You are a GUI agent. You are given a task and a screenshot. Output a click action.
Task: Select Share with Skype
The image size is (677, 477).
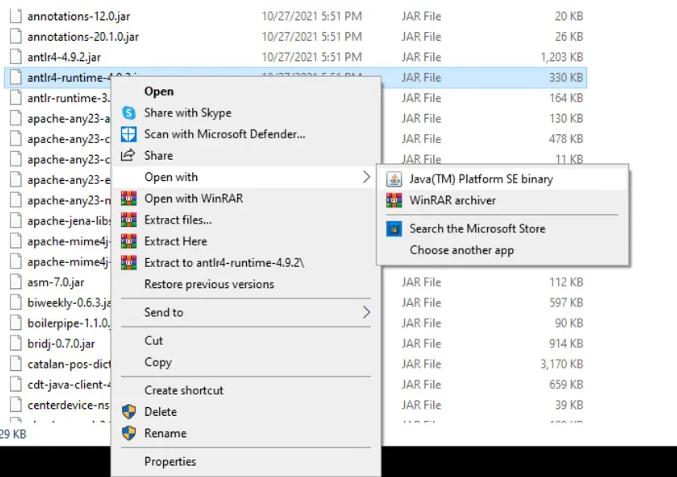(x=246, y=113)
